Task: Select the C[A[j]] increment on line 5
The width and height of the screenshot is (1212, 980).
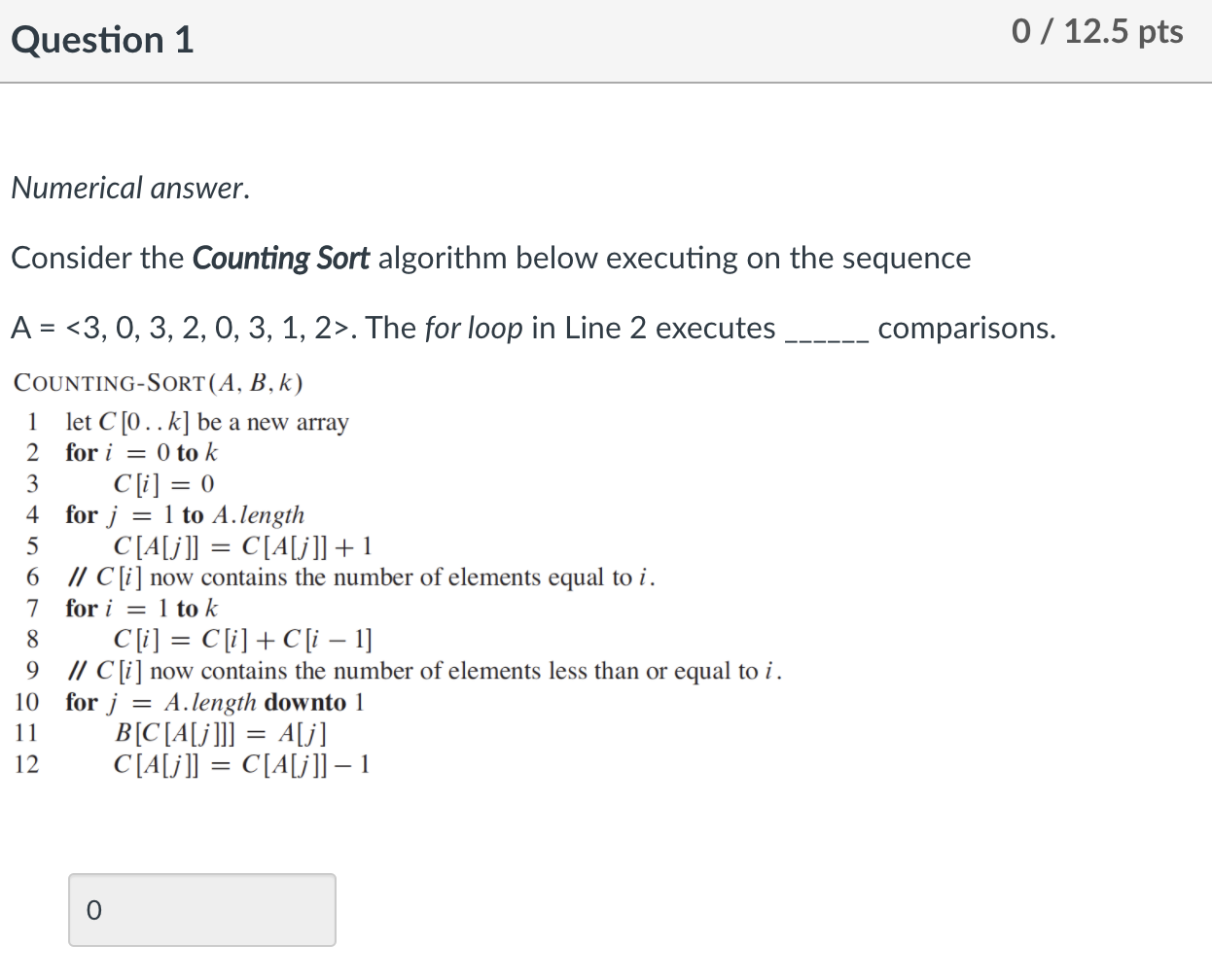Action: pos(241,546)
